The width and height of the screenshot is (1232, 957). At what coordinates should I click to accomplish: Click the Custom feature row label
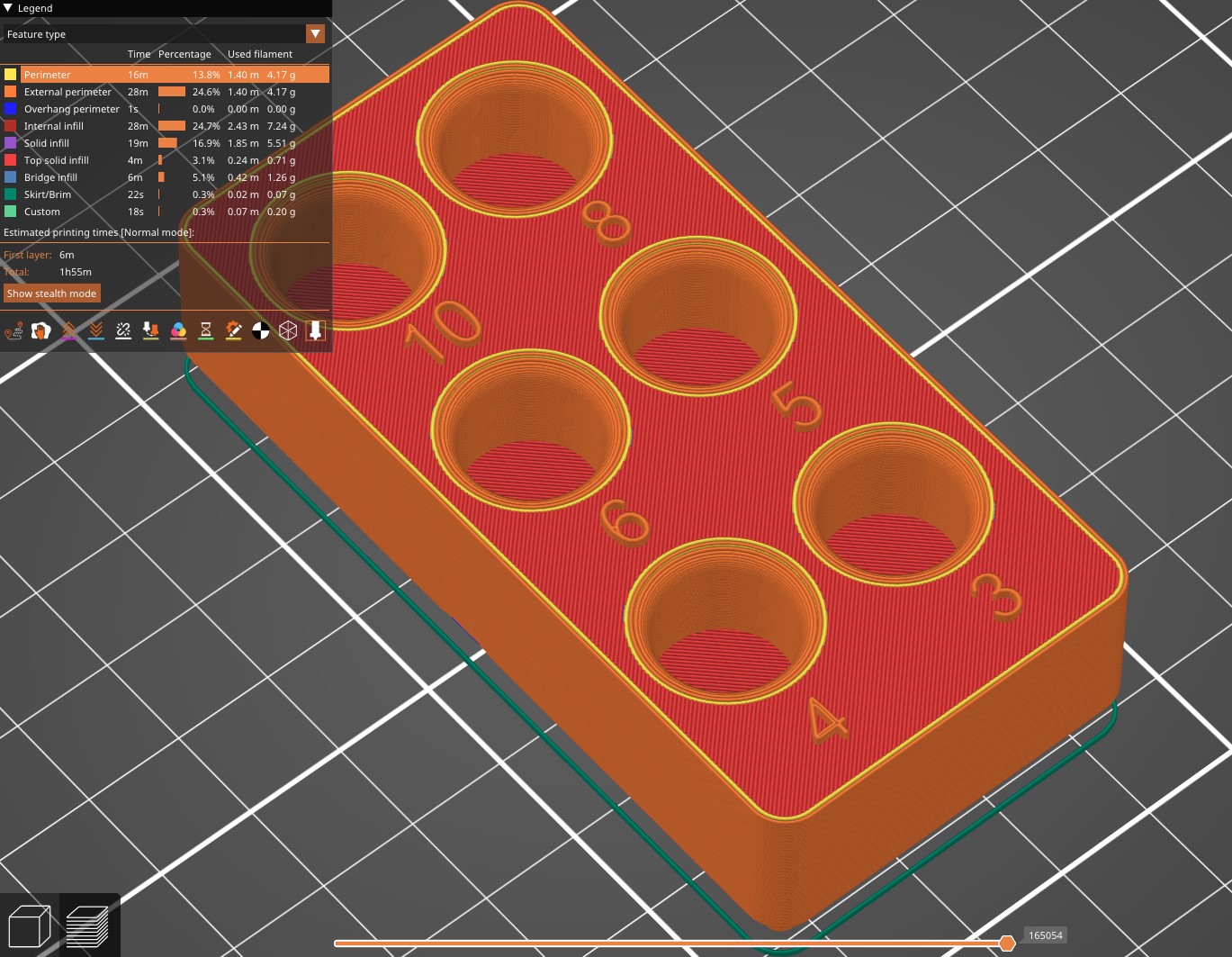[42, 212]
